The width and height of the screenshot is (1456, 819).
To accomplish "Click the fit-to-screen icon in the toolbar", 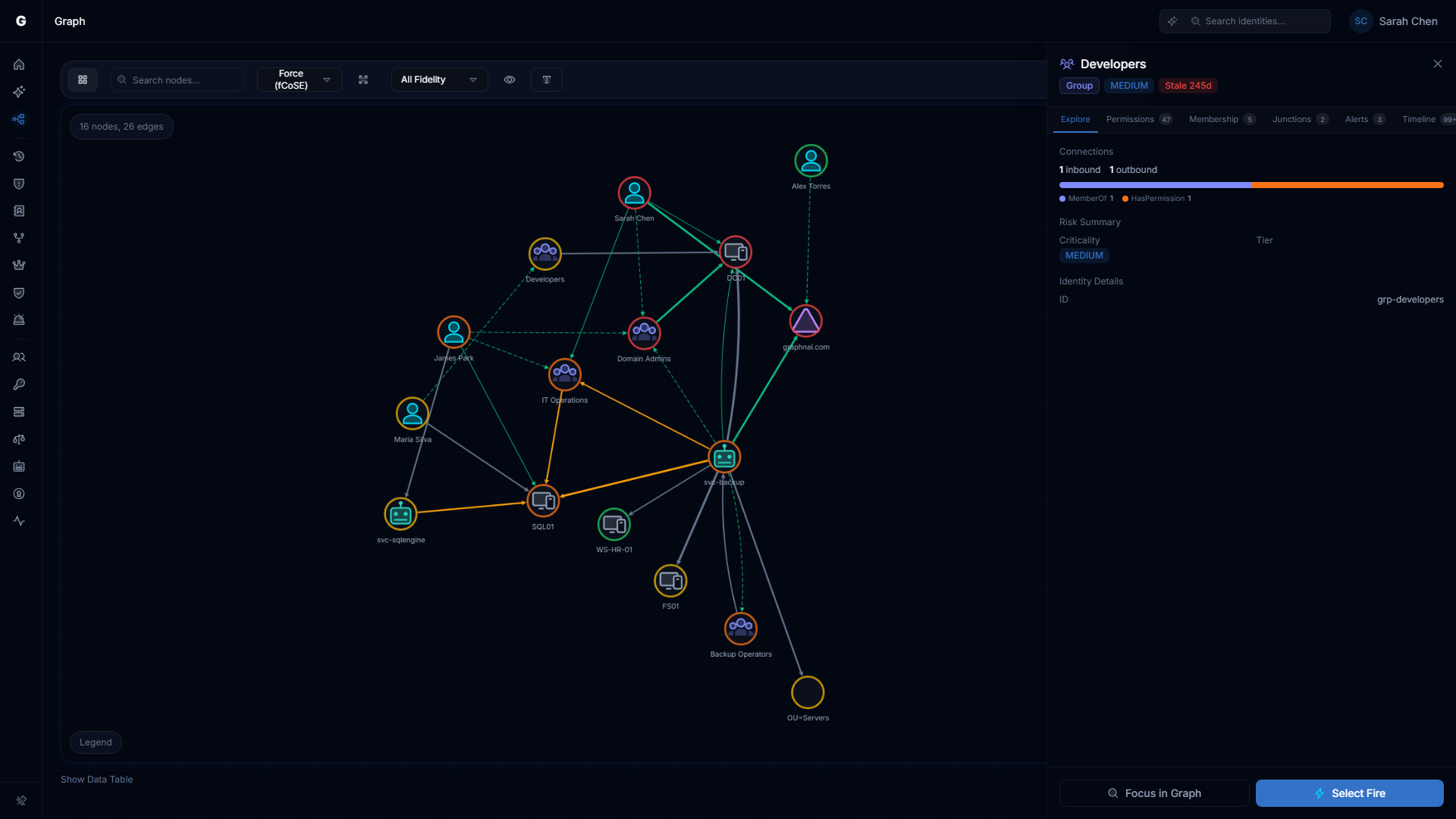I will (363, 80).
